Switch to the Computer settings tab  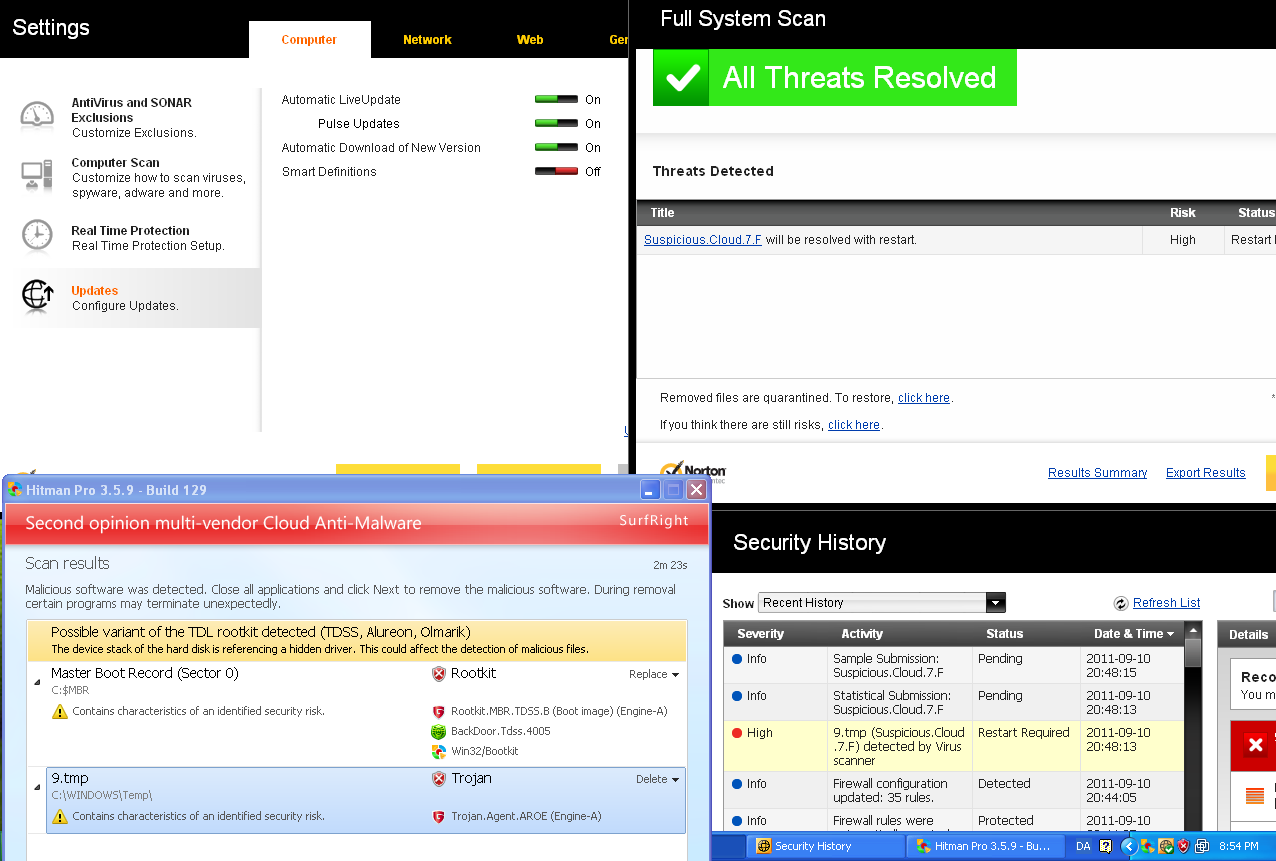tap(309, 40)
